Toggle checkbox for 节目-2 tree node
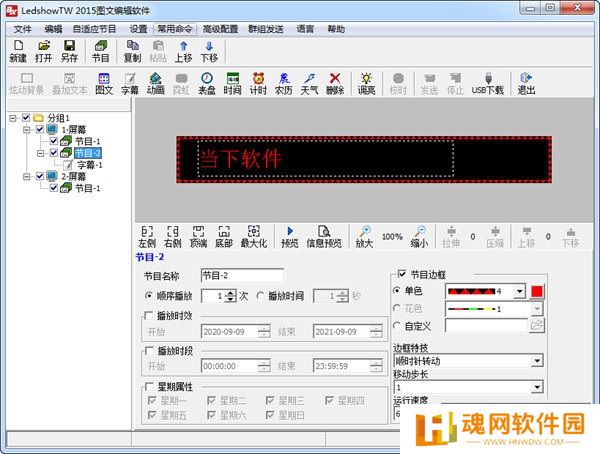The image size is (600, 454). tap(54, 153)
